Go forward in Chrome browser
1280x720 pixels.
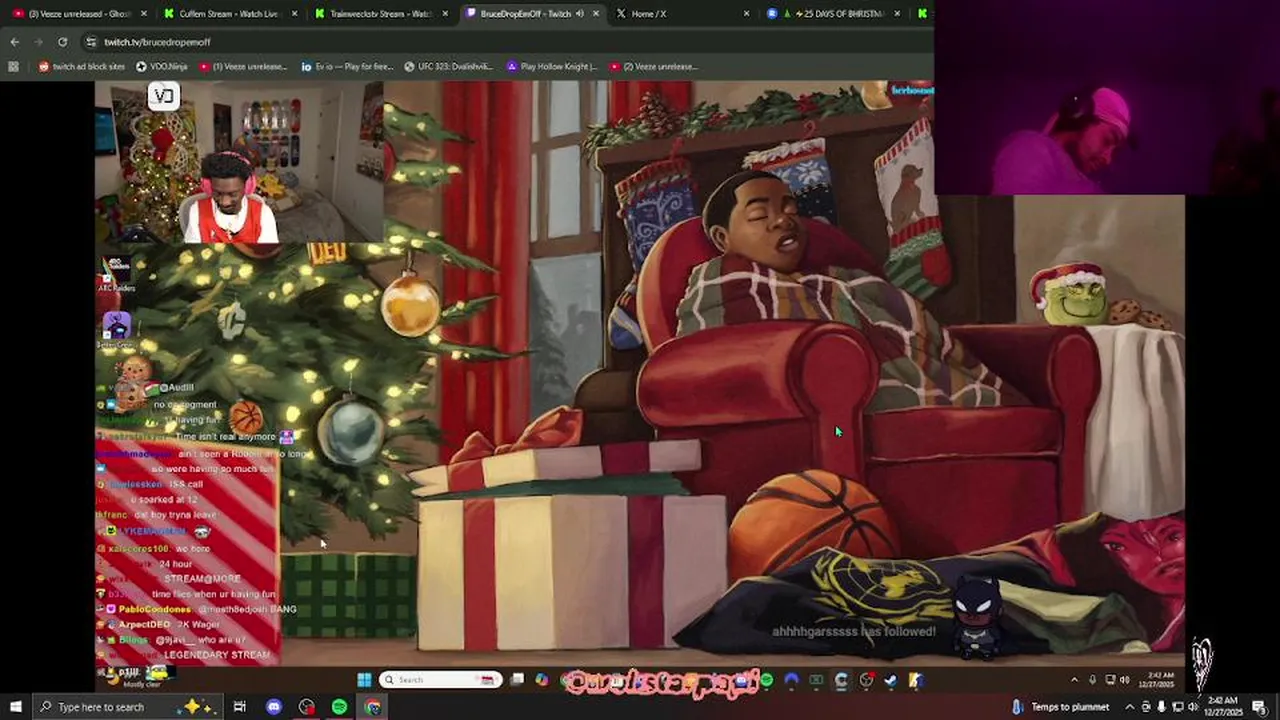38,42
